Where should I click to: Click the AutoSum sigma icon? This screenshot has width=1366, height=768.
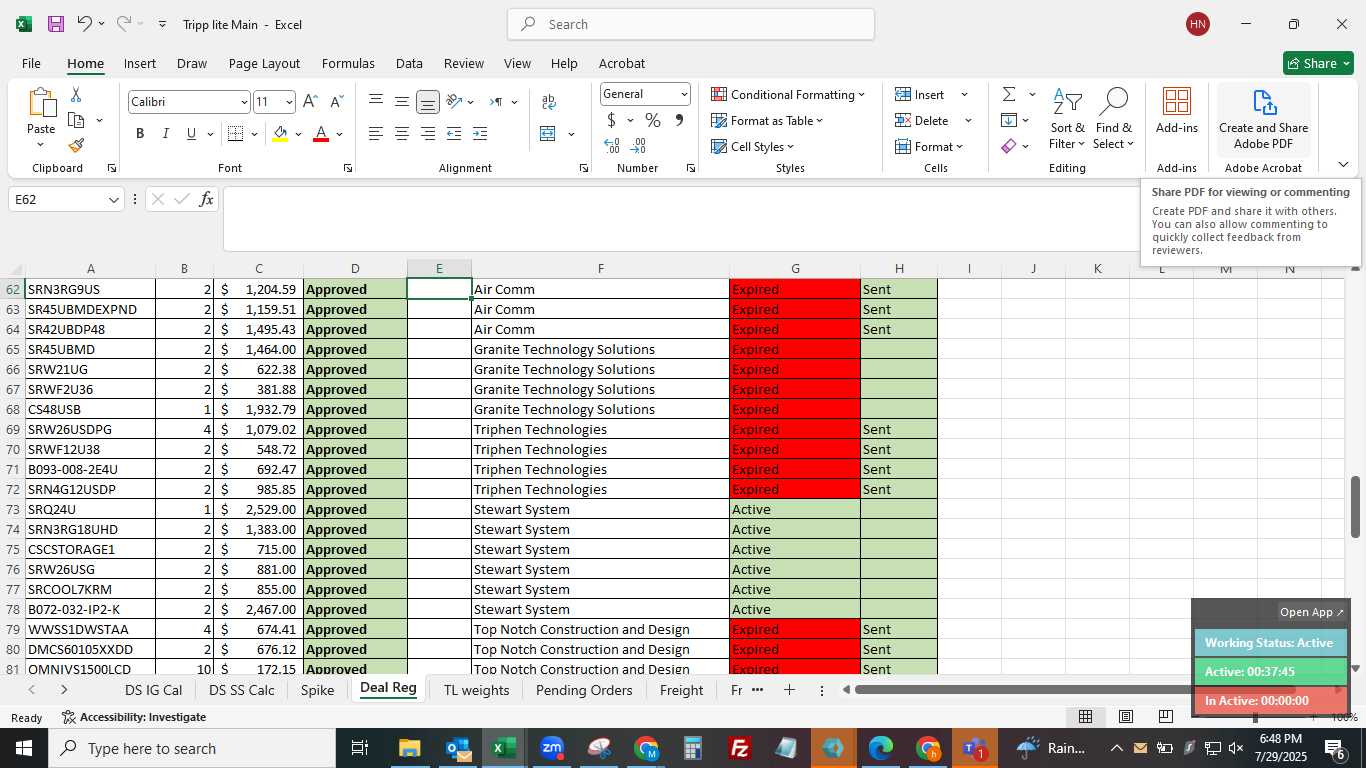[x=1009, y=95]
